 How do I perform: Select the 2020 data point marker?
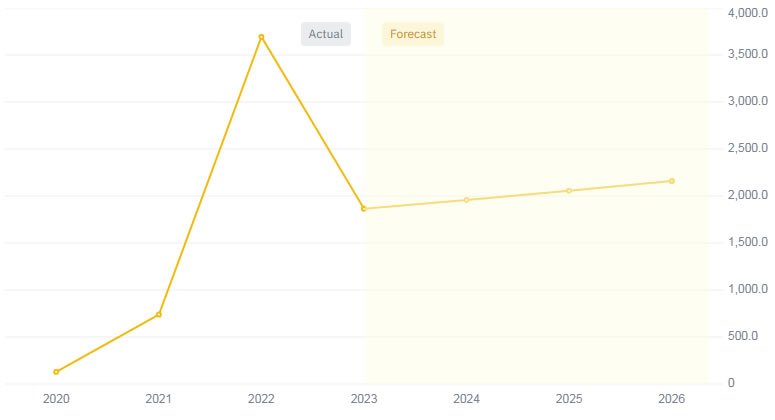tap(56, 372)
